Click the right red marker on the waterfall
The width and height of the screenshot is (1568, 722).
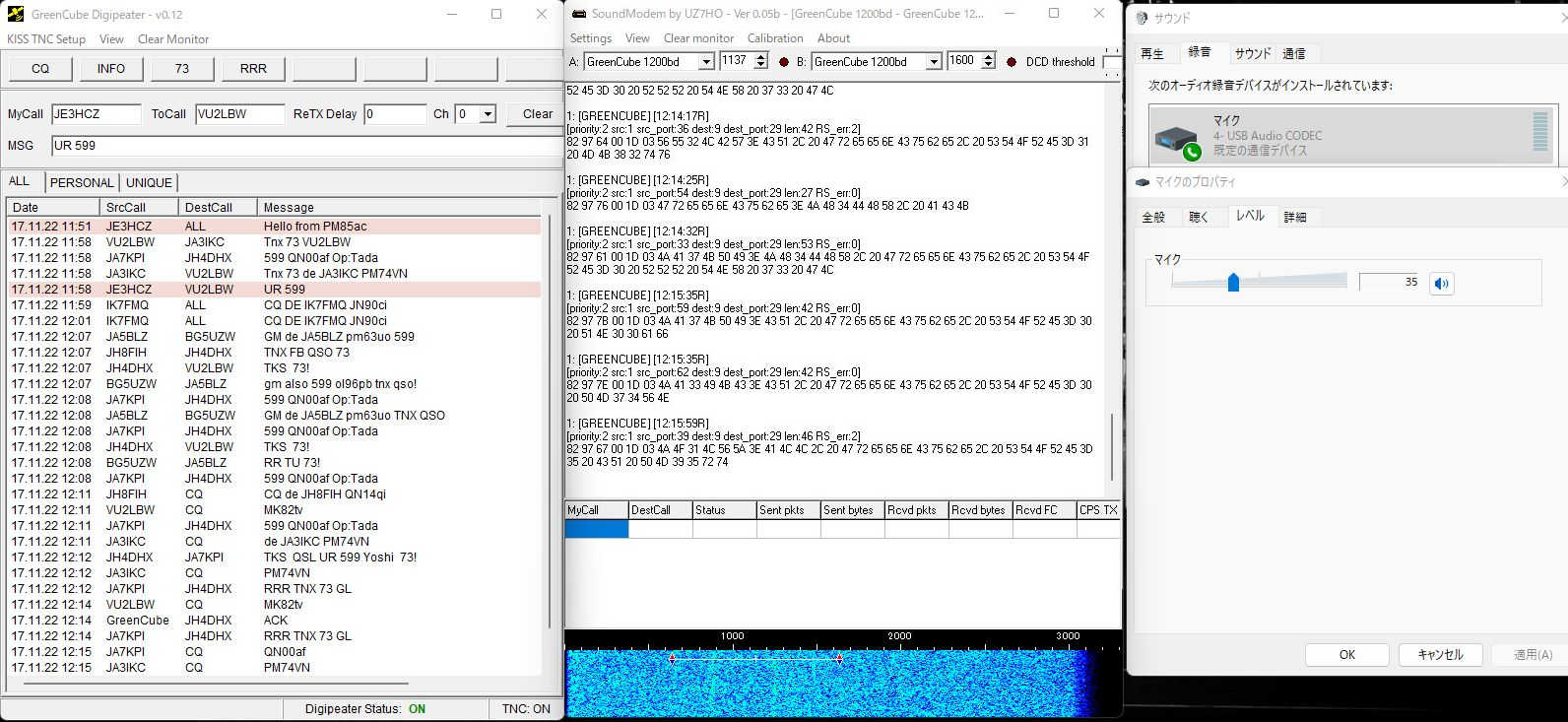click(x=839, y=658)
